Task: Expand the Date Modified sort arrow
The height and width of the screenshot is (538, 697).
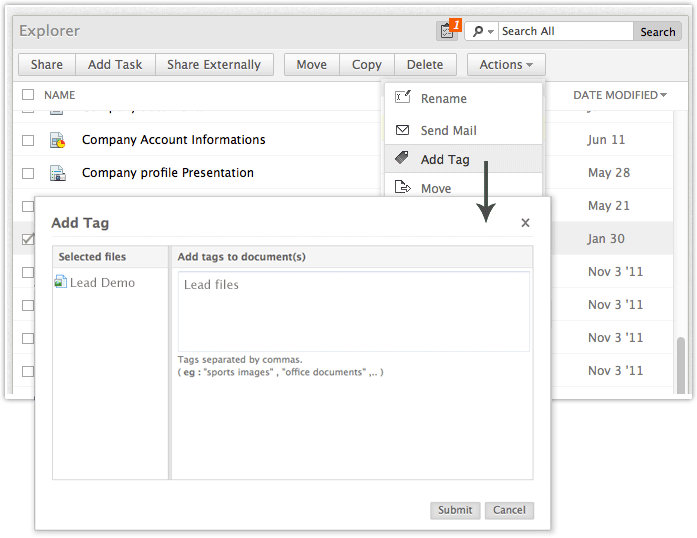Action: tap(664, 96)
